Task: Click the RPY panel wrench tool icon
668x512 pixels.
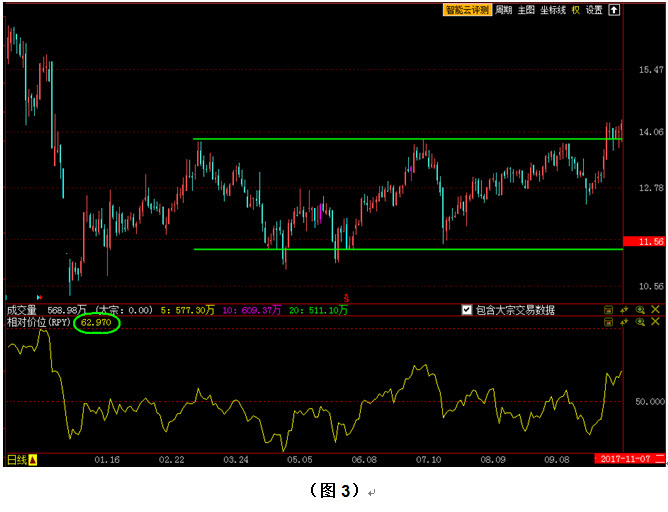Action: [624, 323]
